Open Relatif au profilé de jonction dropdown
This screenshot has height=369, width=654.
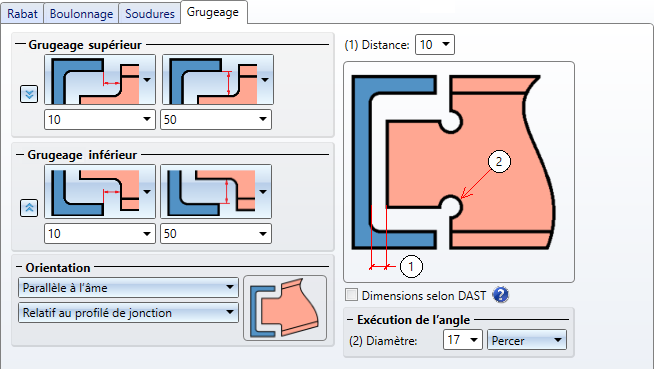click(x=128, y=313)
